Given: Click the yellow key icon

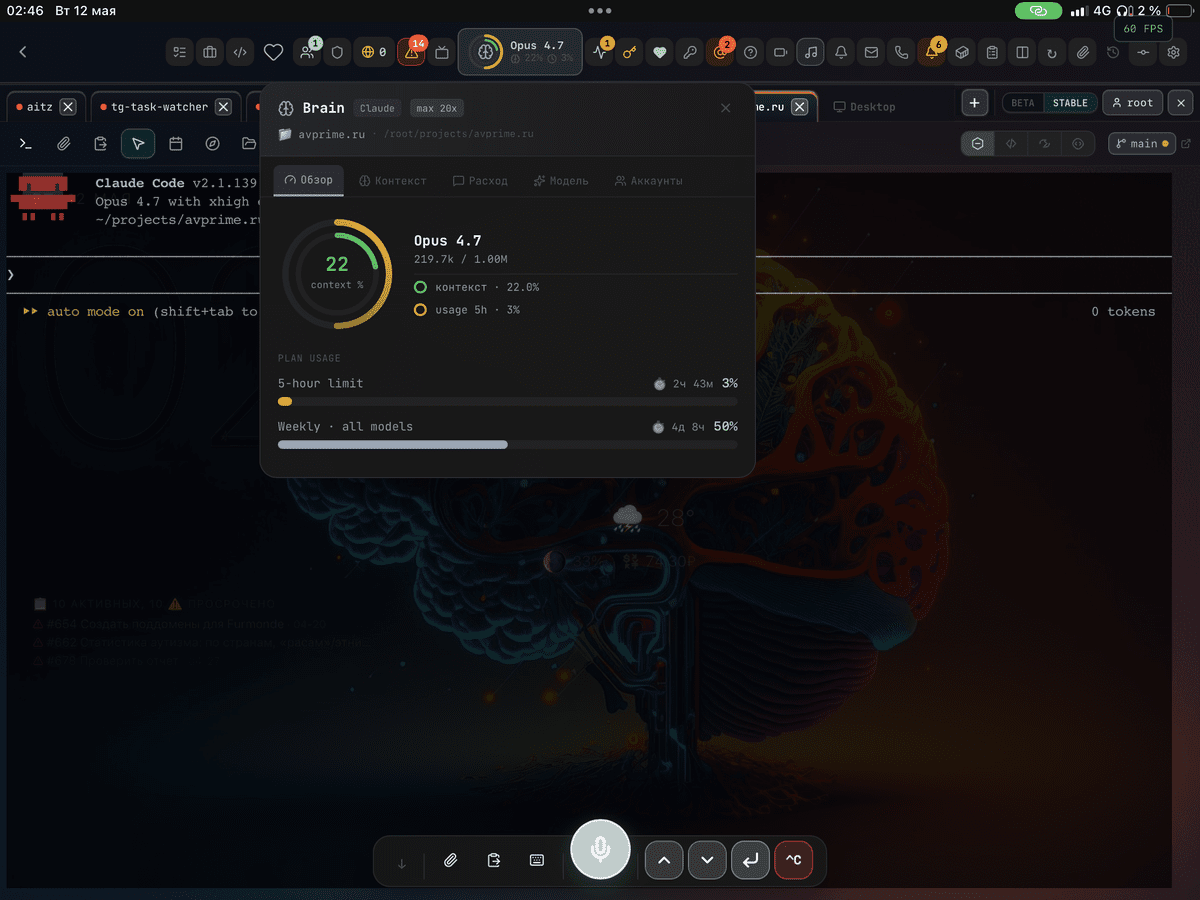Looking at the screenshot, I should point(629,52).
